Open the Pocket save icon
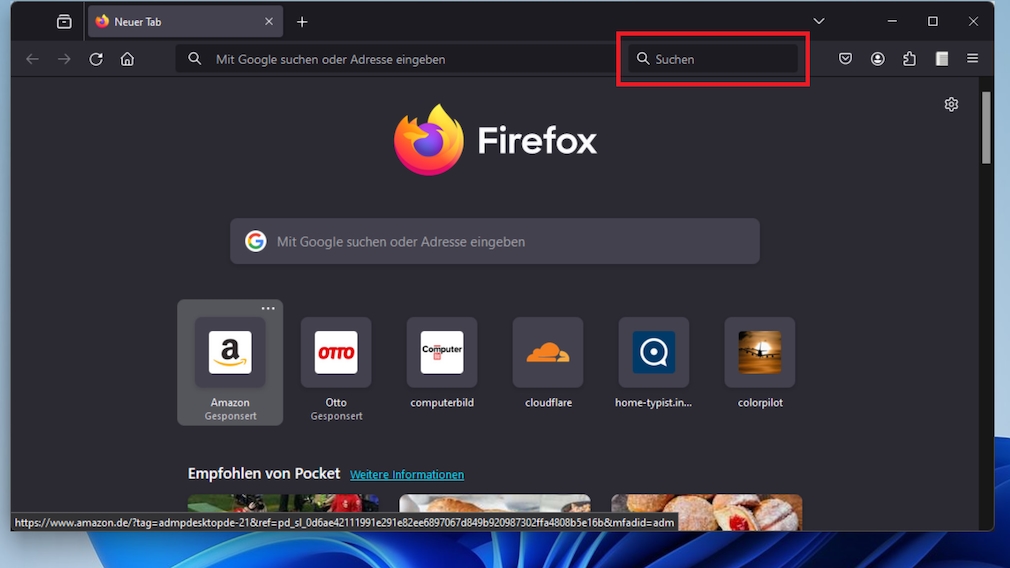 pos(845,59)
